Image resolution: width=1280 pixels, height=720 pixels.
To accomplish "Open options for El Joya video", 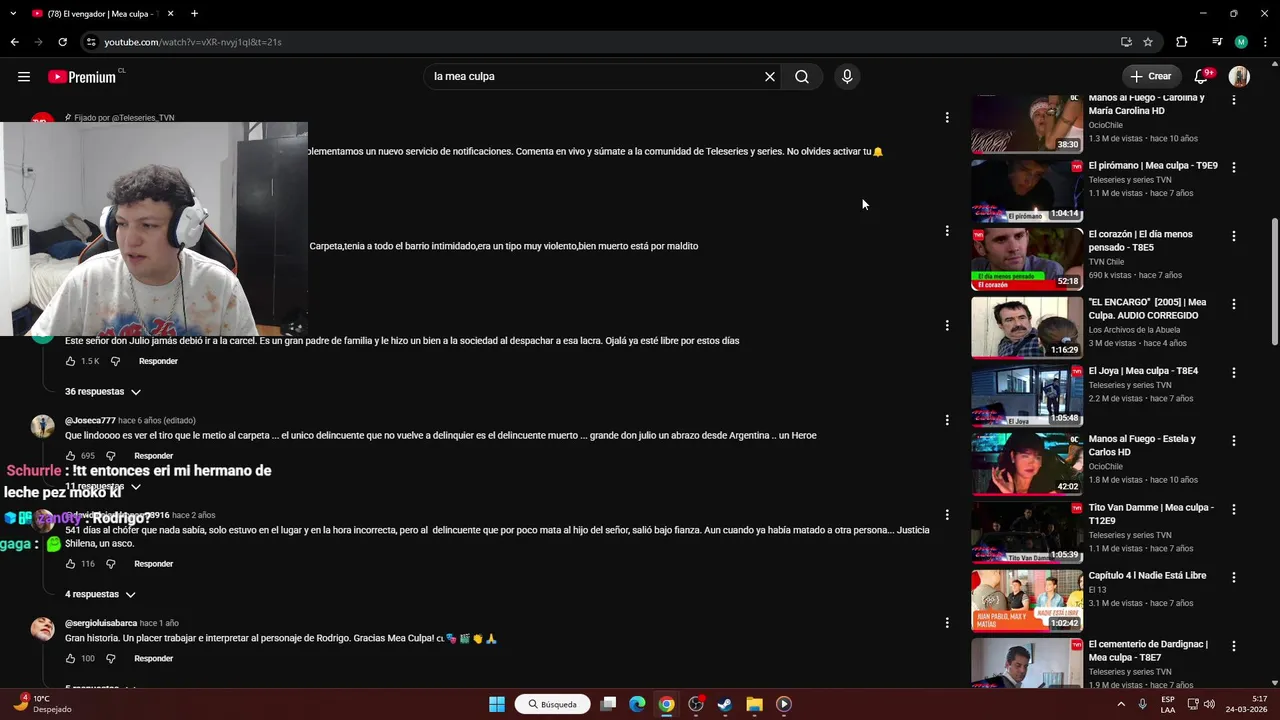I will click(x=1233, y=373).
